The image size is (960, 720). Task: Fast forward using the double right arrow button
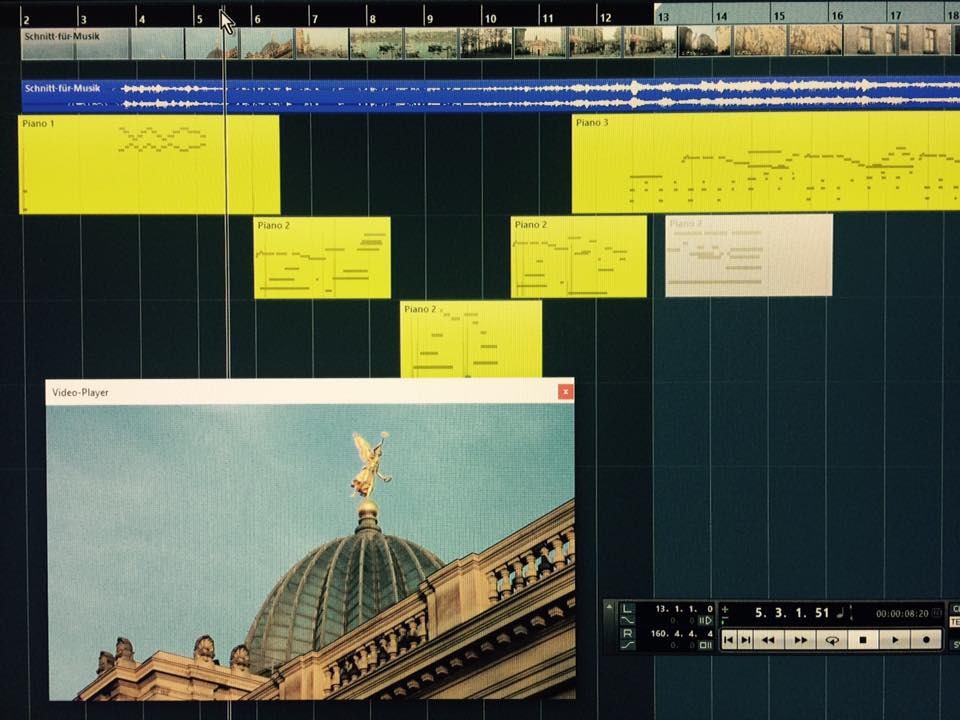(800, 640)
